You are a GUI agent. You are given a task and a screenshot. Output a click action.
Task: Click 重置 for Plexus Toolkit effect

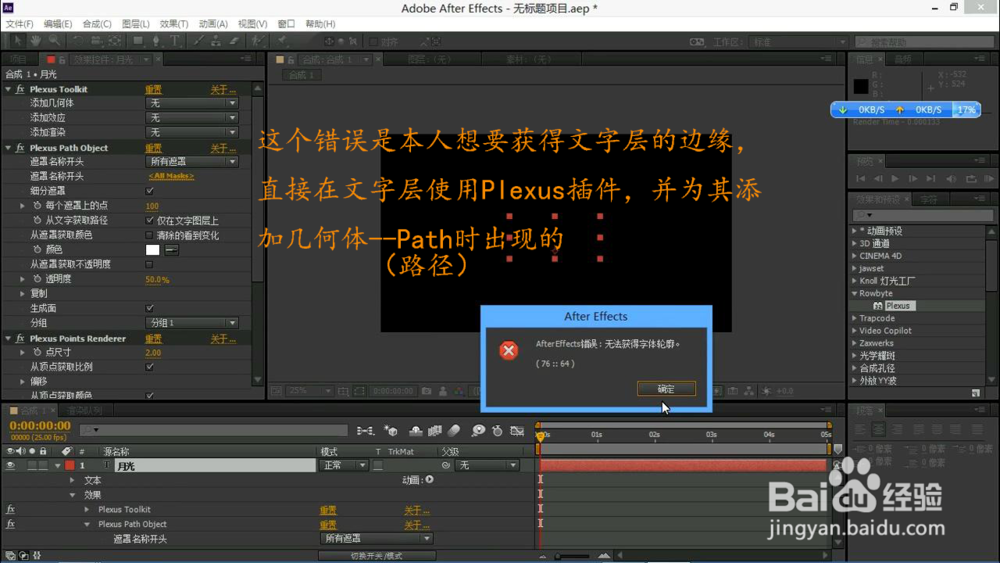(x=153, y=90)
